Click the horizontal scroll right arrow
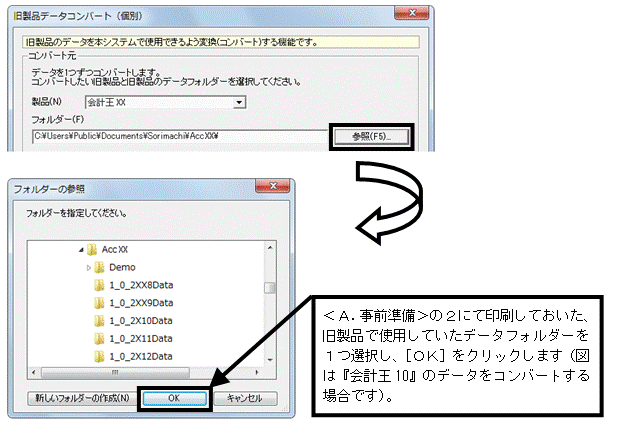 click(x=257, y=372)
